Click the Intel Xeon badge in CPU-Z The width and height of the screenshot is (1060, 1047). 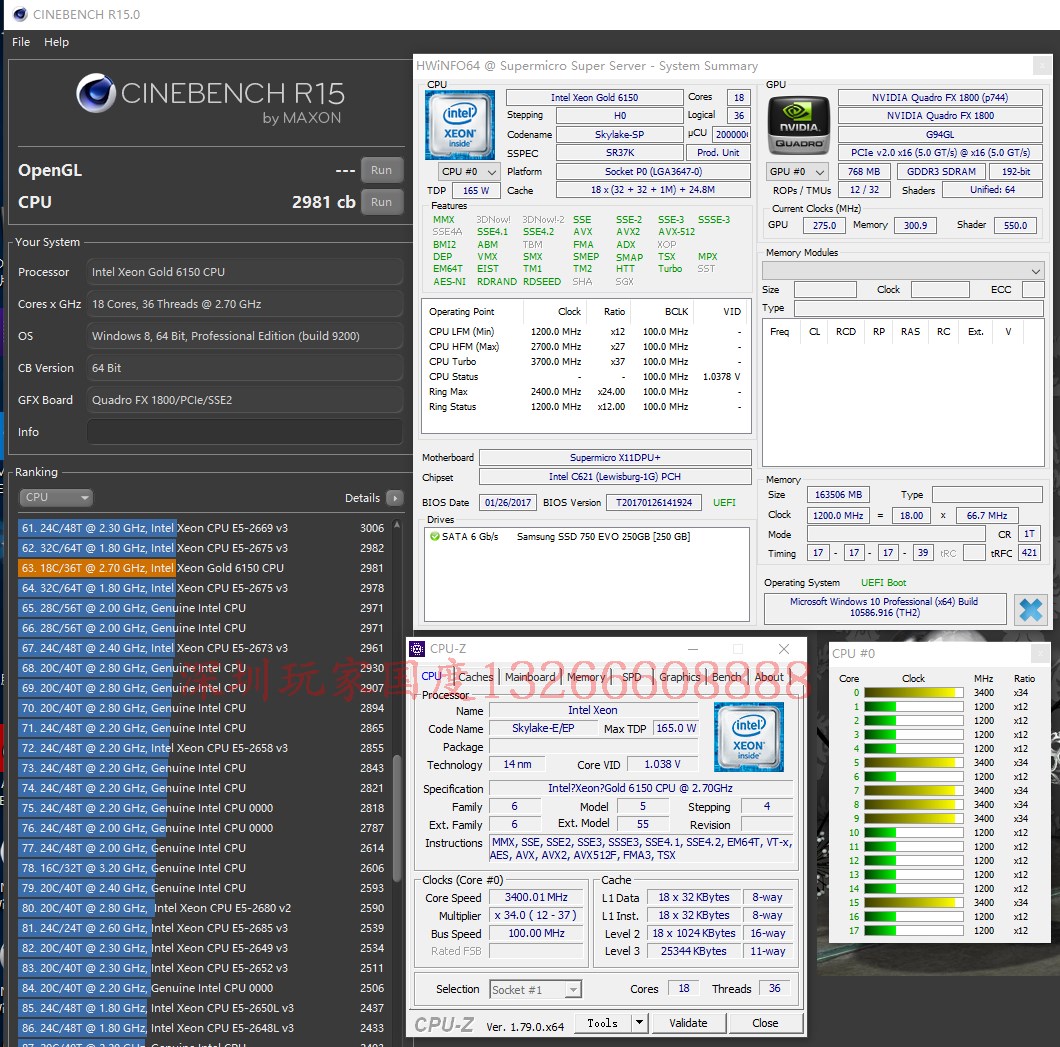pyautogui.click(x=748, y=737)
